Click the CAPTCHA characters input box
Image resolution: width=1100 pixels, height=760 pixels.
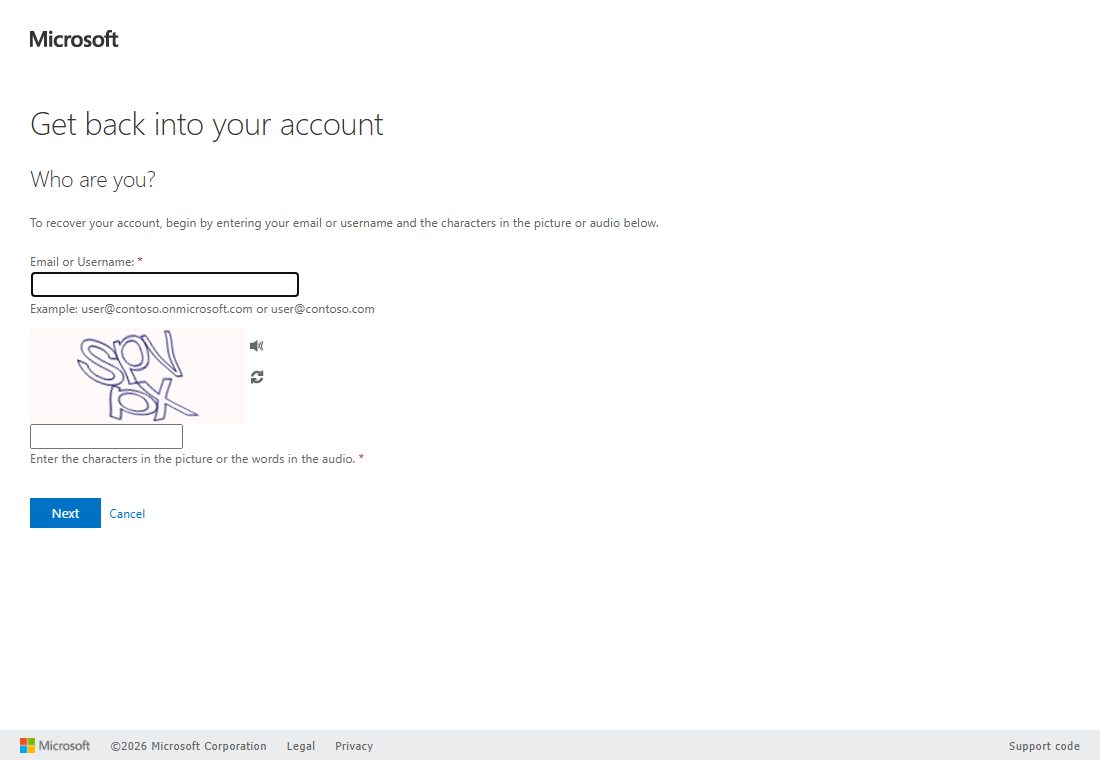tap(107, 436)
